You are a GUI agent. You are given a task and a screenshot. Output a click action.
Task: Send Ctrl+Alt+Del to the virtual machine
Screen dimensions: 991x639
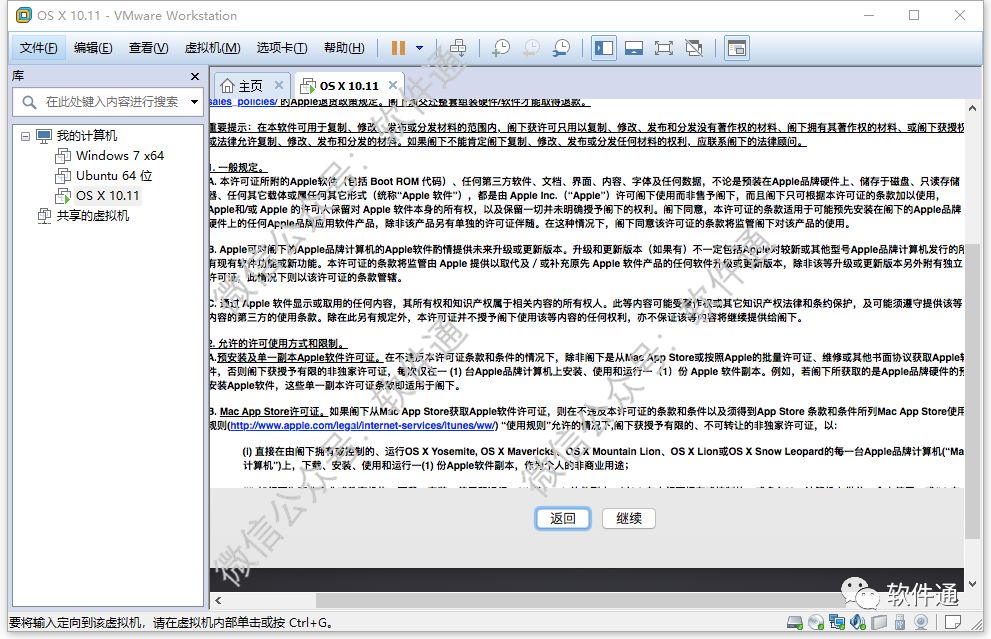pyautogui.click(x=458, y=48)
